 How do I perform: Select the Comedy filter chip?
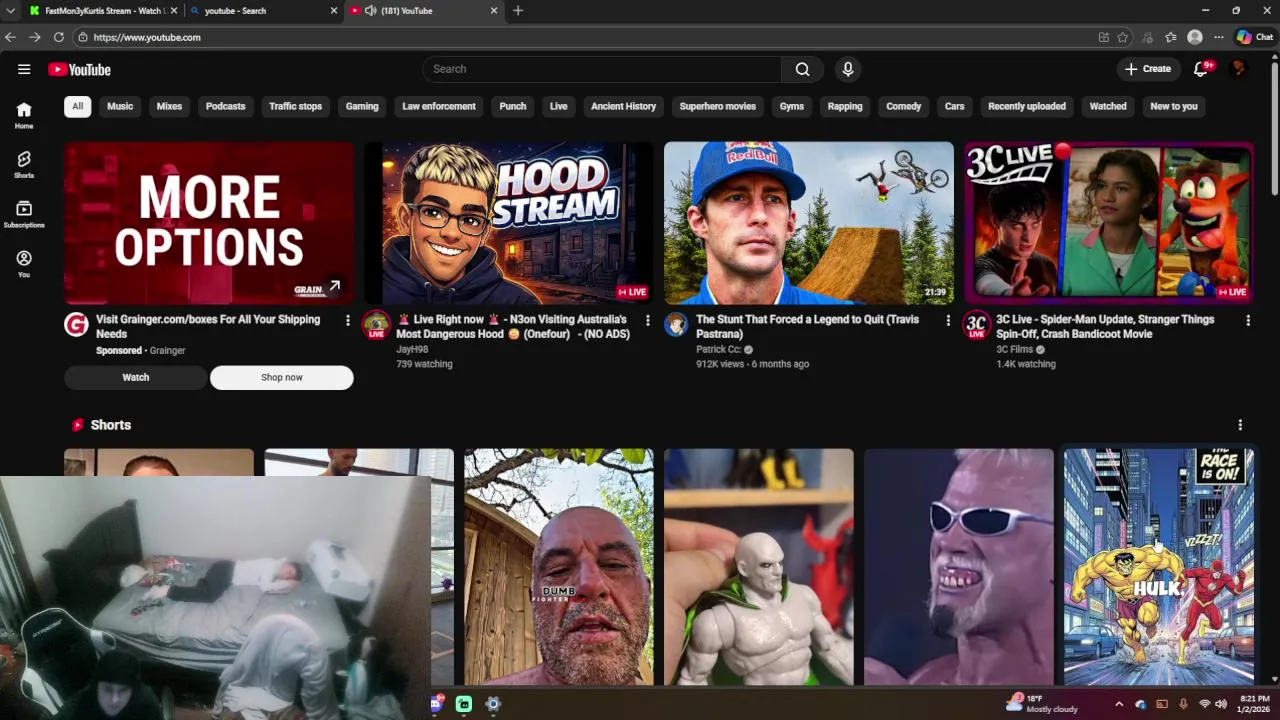pyautogui.click(x=903, y=106)
